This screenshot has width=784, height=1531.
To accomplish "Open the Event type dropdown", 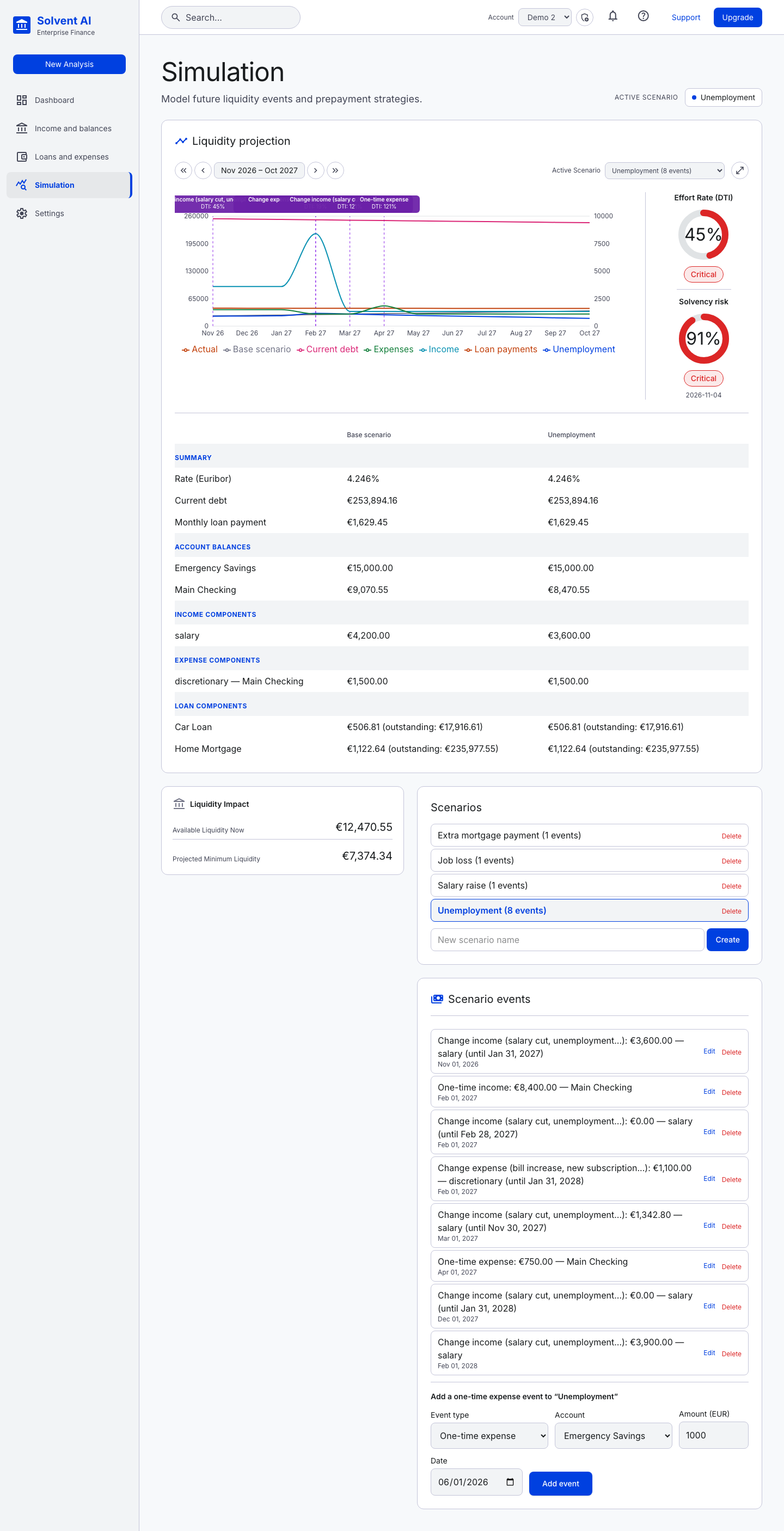I will [x=489, y=1435].
